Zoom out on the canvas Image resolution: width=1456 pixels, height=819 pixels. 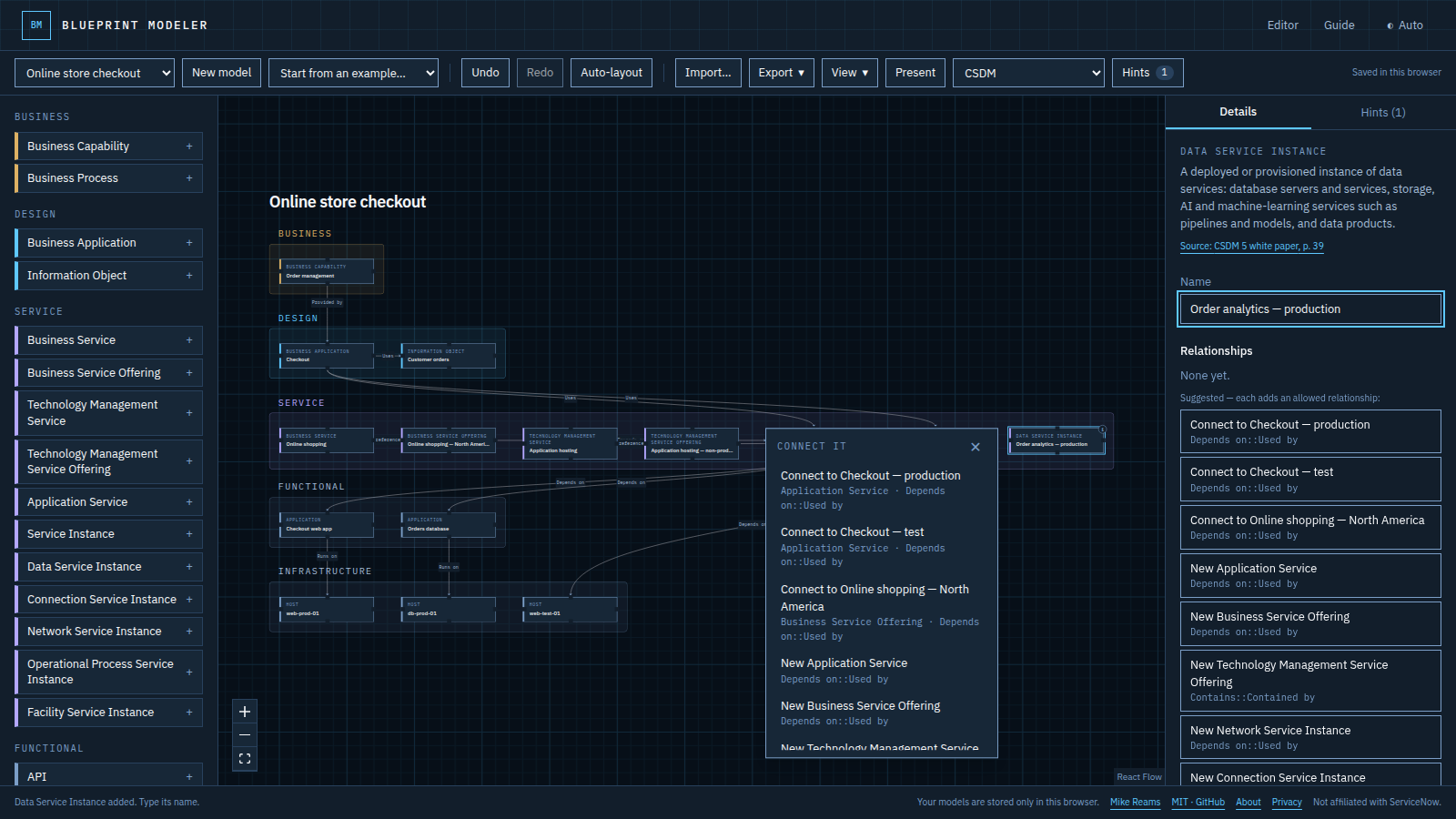pos(245,735)
